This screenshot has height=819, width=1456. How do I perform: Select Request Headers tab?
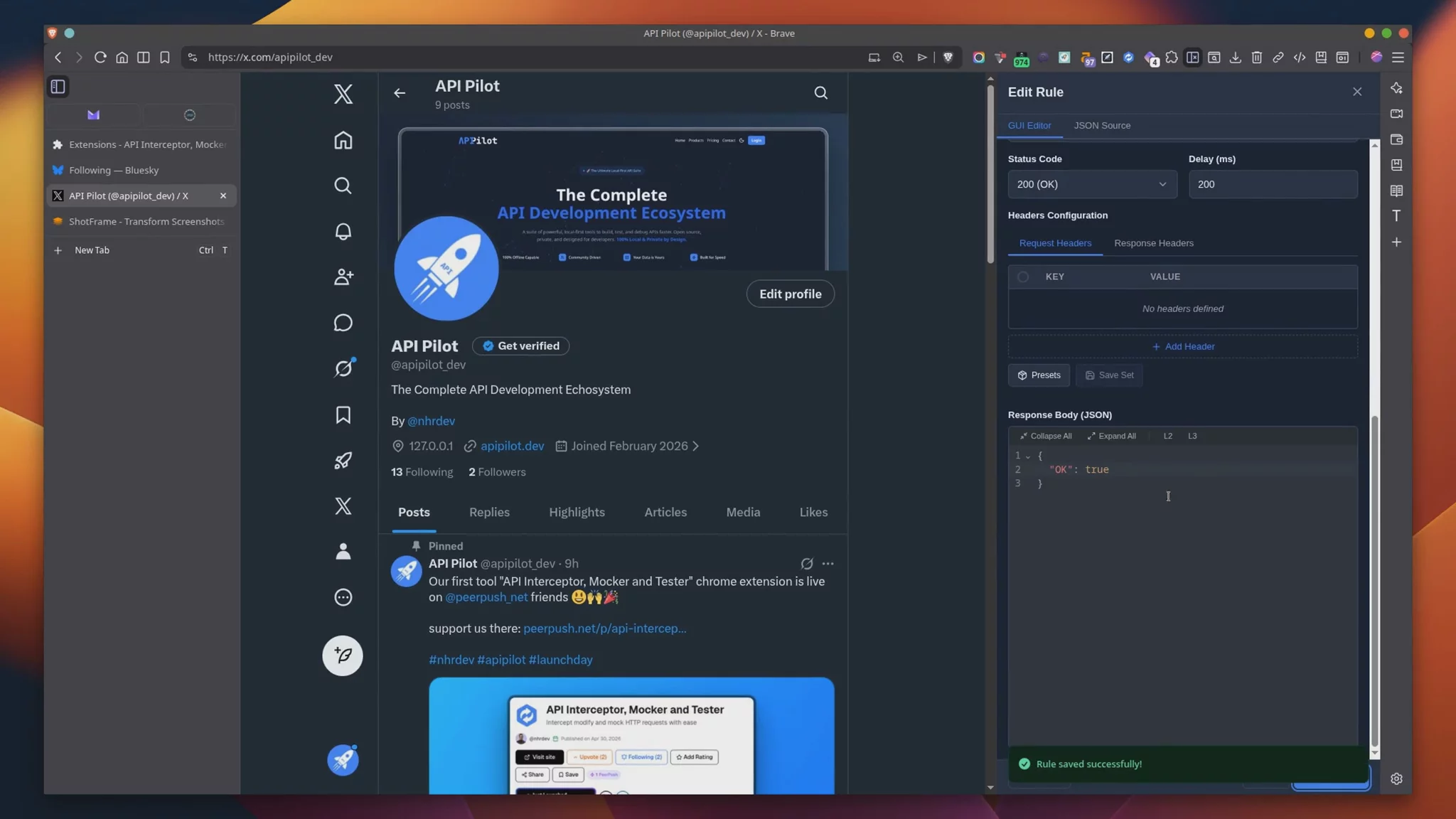(x=1055, y=243)
